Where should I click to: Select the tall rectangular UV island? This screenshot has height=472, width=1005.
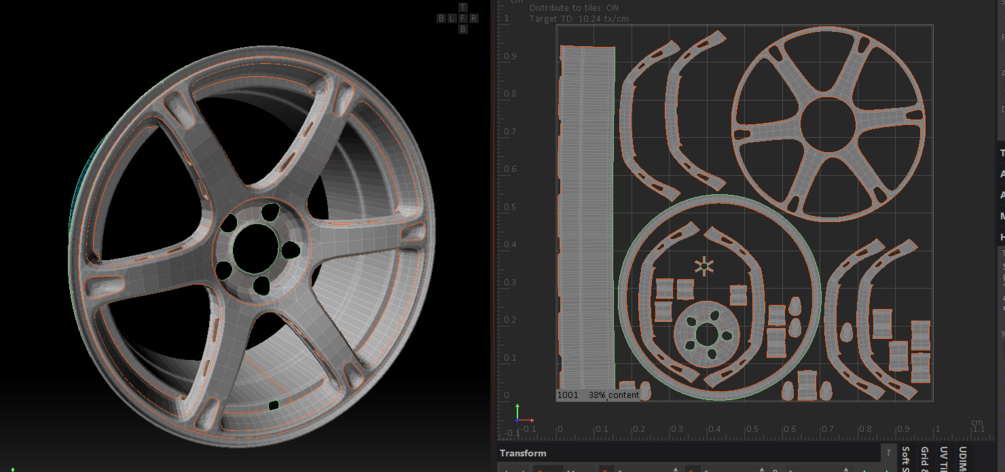point(588,221)
